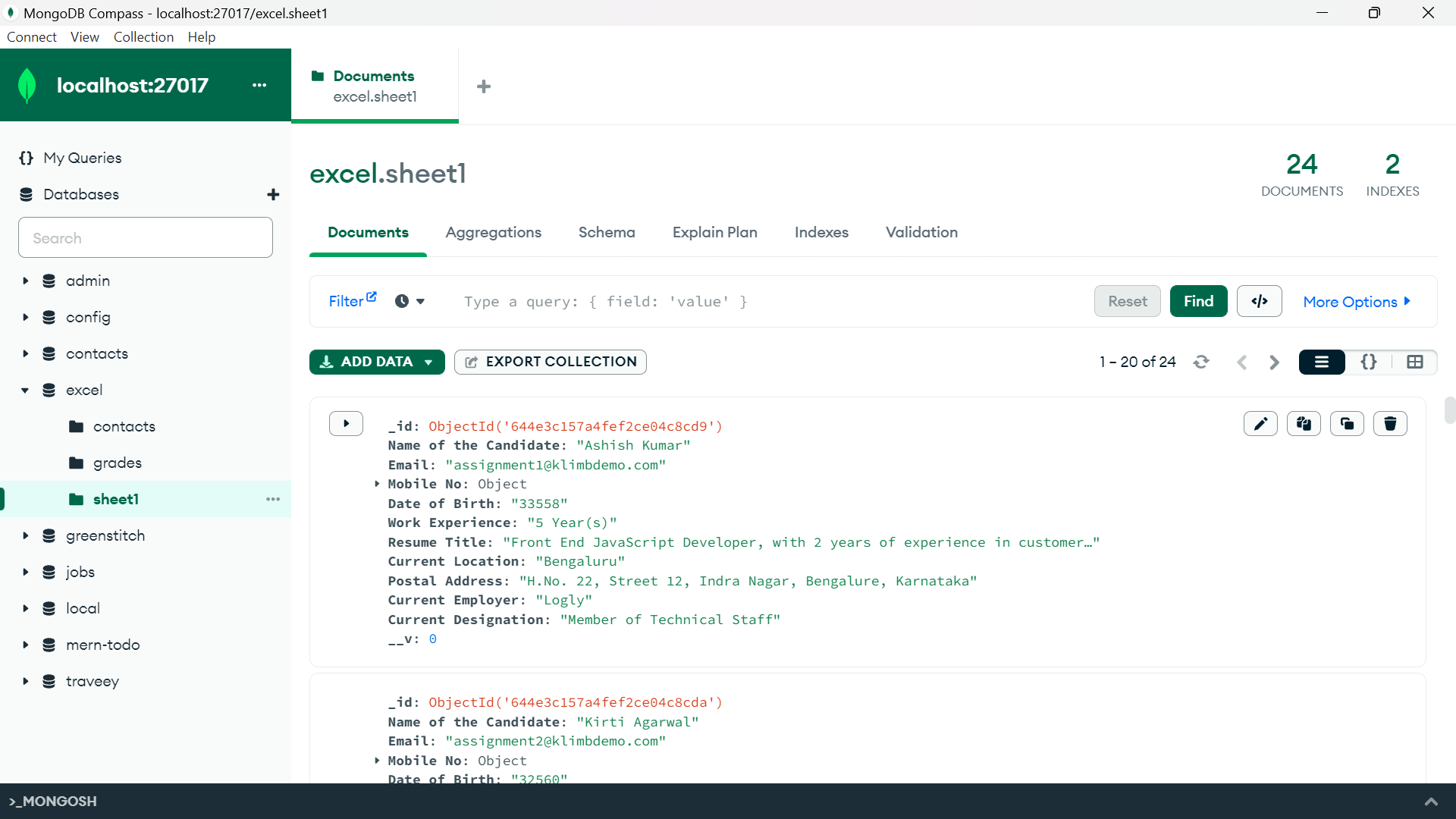Create a new tab with the plus icon
The height and width of the screenshot is (819, 1456).
pos(485,86)
